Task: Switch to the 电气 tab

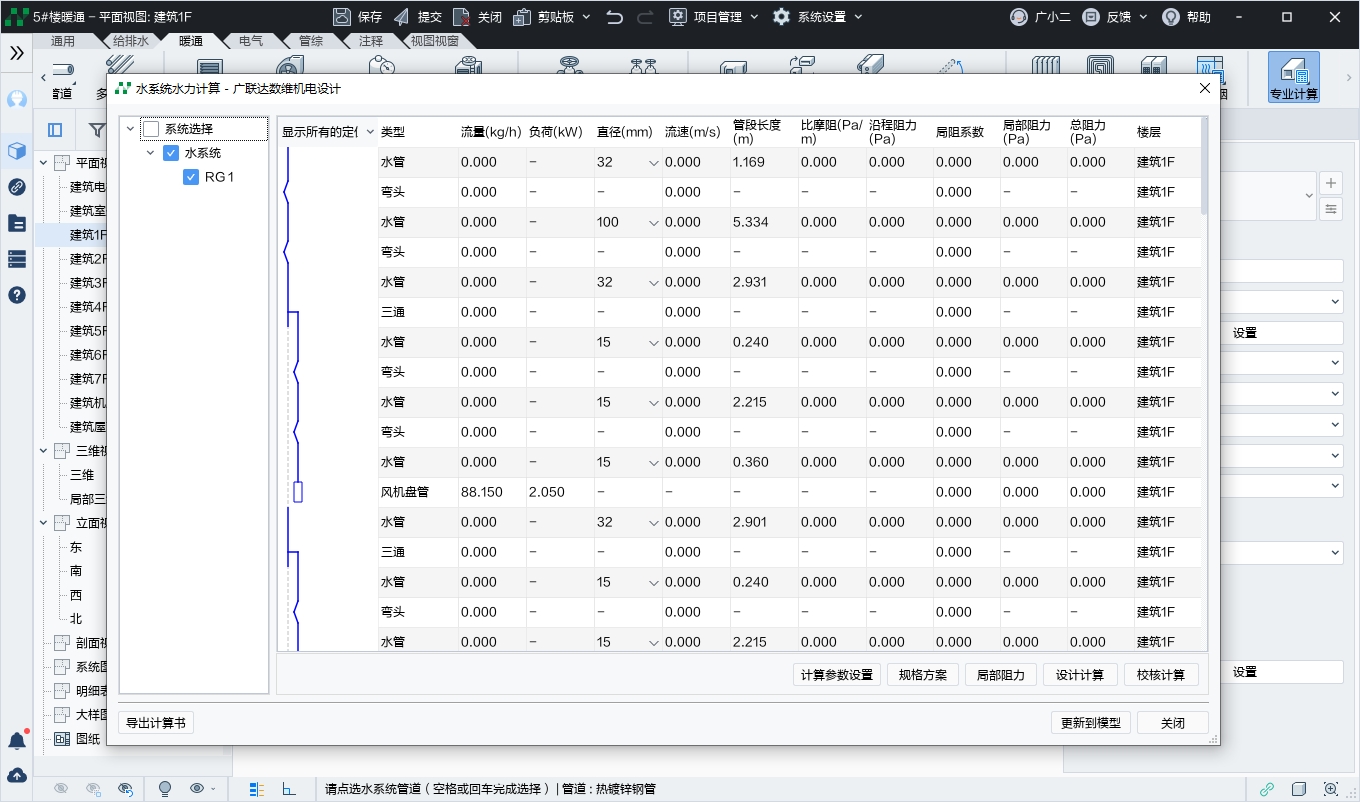Action: [x=251, y=41]
